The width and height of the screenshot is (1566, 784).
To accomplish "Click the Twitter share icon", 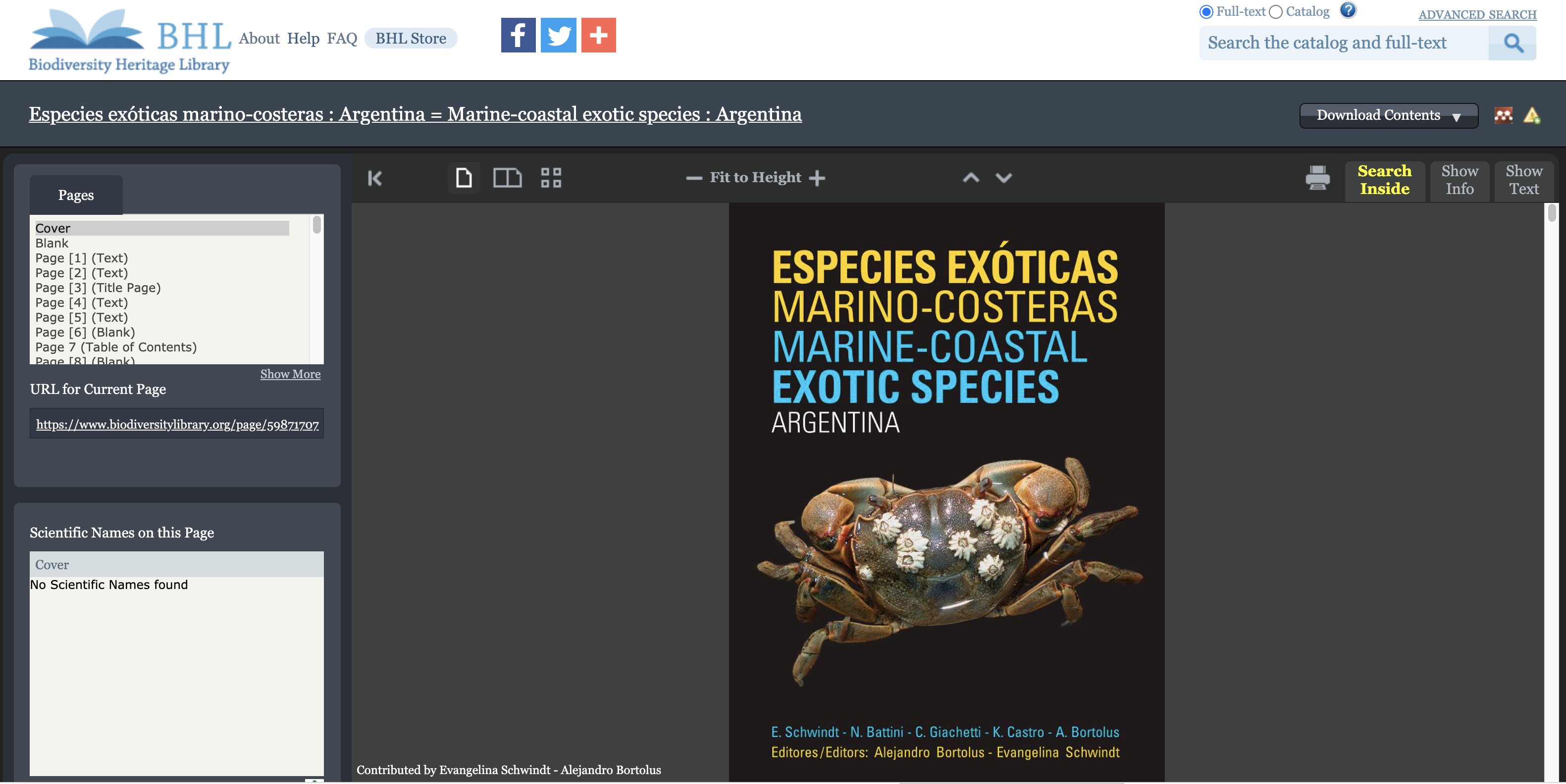I will 558,35.
